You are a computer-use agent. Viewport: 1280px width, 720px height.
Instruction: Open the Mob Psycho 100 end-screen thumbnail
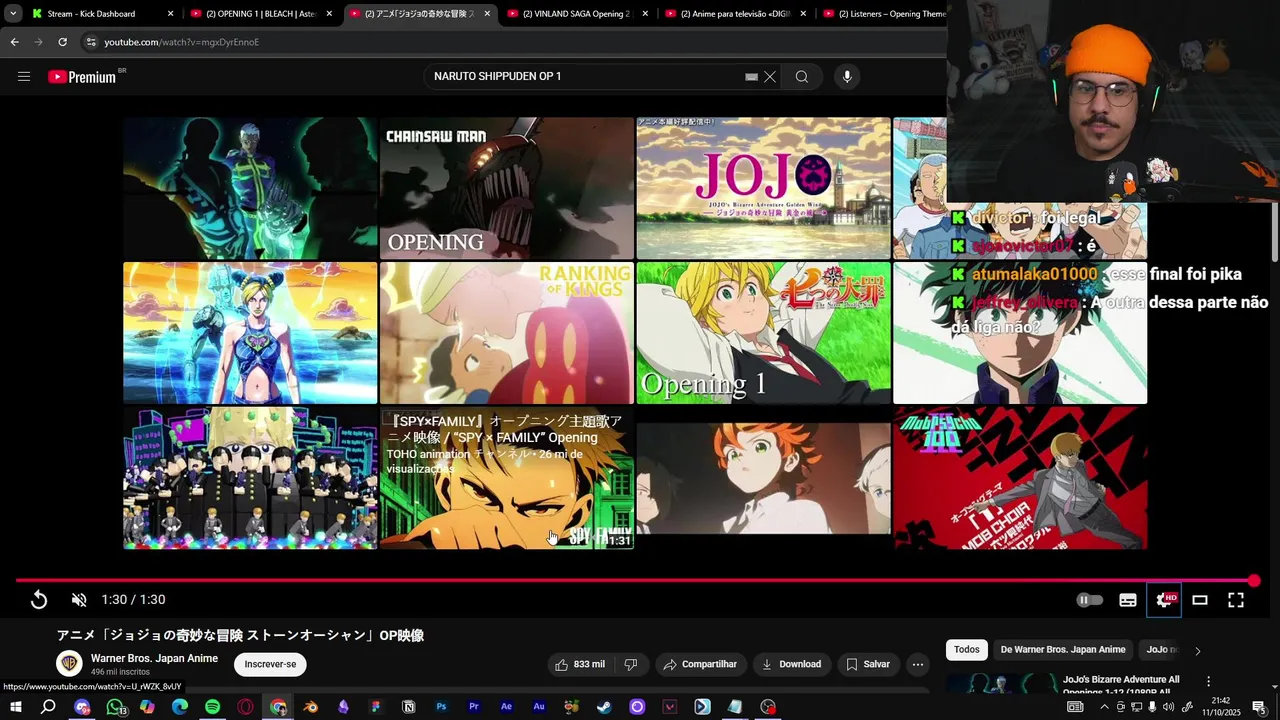(1020, 478)
